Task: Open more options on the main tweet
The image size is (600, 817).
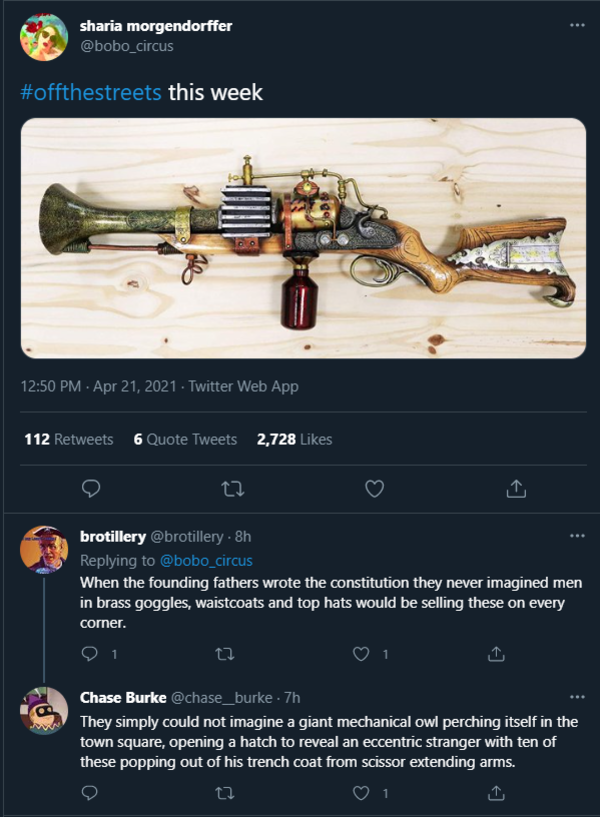Action: point(577,25)
